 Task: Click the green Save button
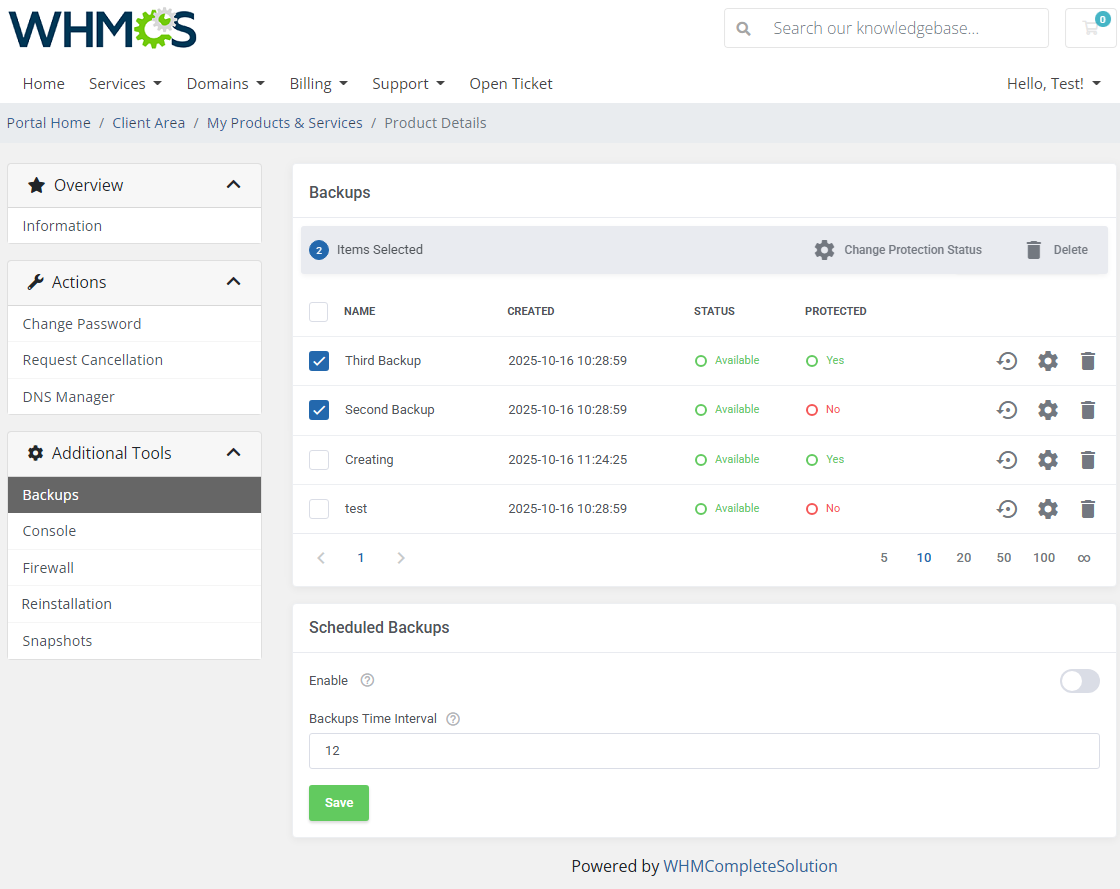(x=339, y=803)
